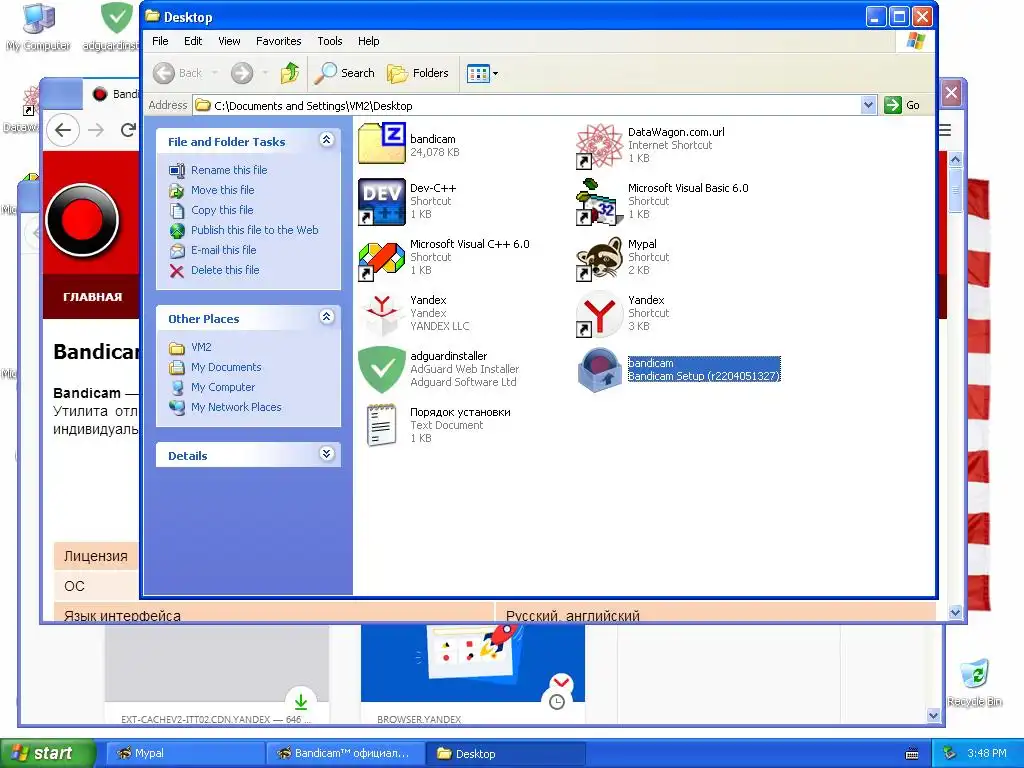Click the browser reload button
1024x768 pixels.
coord(129,130)
